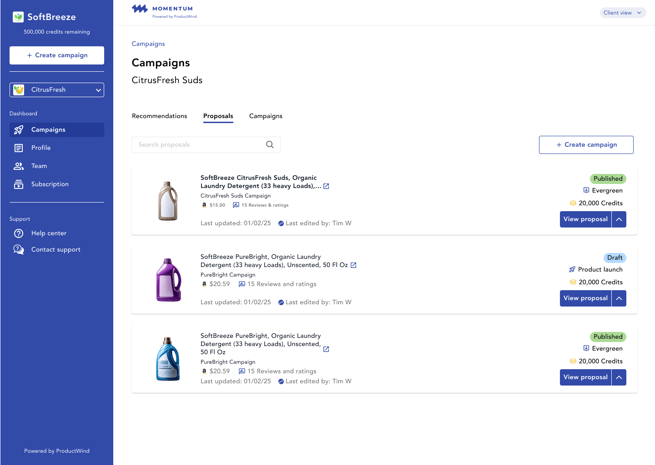The height and width of the screenshot is (465, 655).
Task: Open the CitrusFresh brand selector dropdown
Action: [57, 90]
